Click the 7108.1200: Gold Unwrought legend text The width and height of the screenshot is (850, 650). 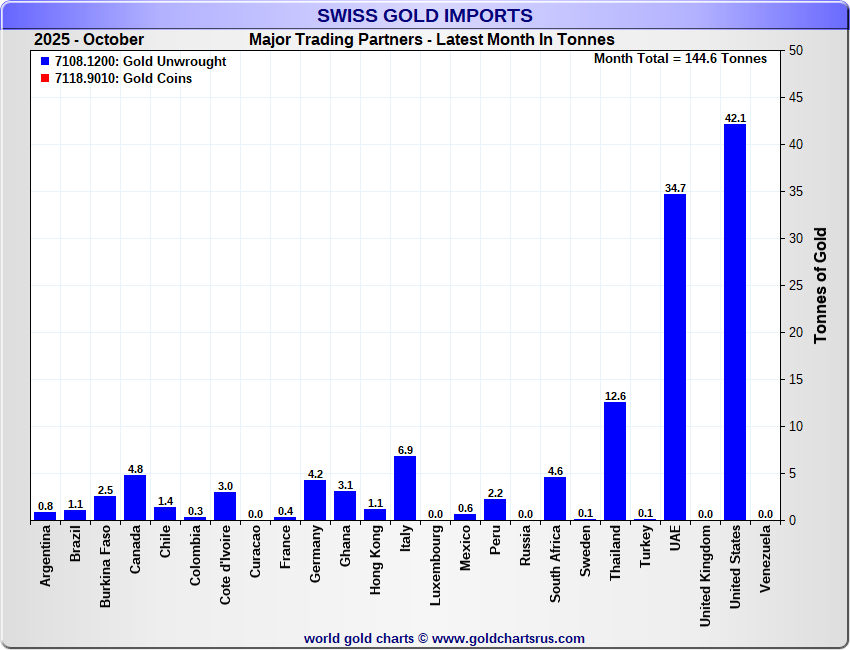140,62
